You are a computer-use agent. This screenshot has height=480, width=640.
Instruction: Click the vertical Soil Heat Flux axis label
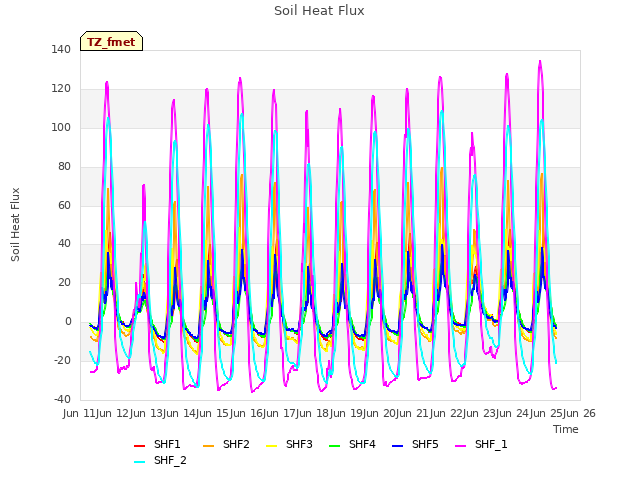click(x=15, y=224)
